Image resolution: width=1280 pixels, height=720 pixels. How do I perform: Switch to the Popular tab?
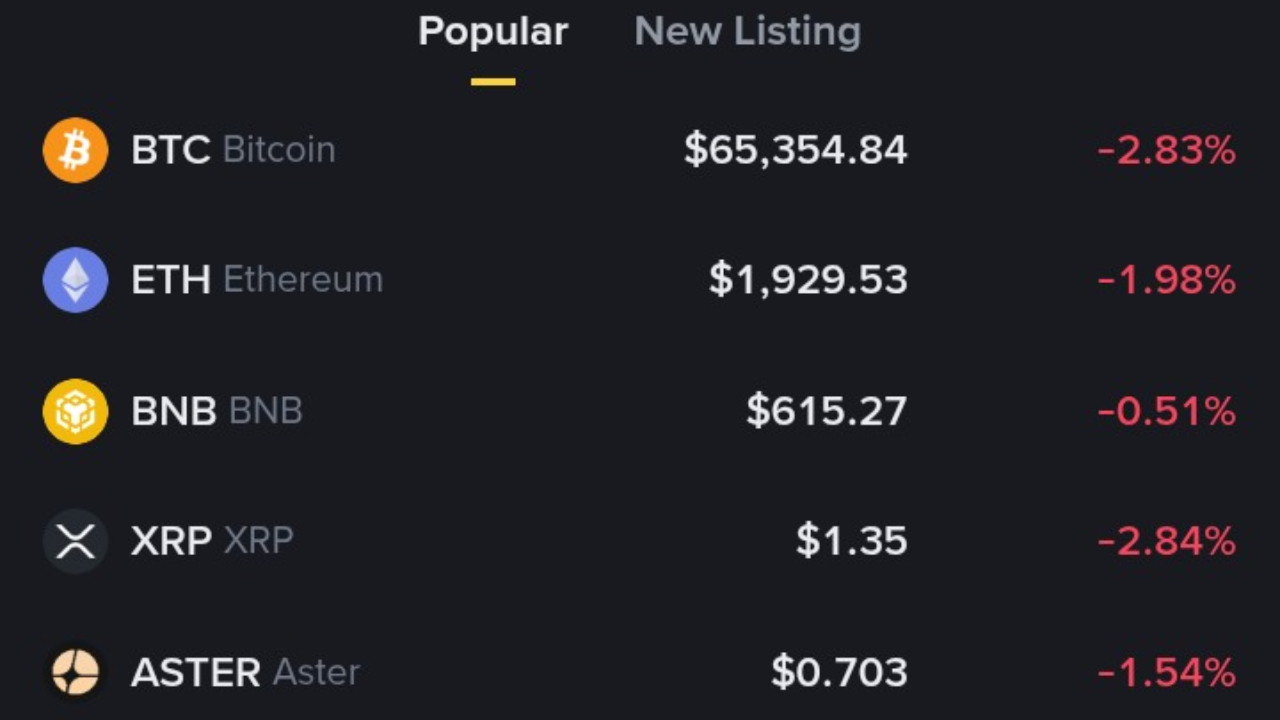click(x=493, y=32)
